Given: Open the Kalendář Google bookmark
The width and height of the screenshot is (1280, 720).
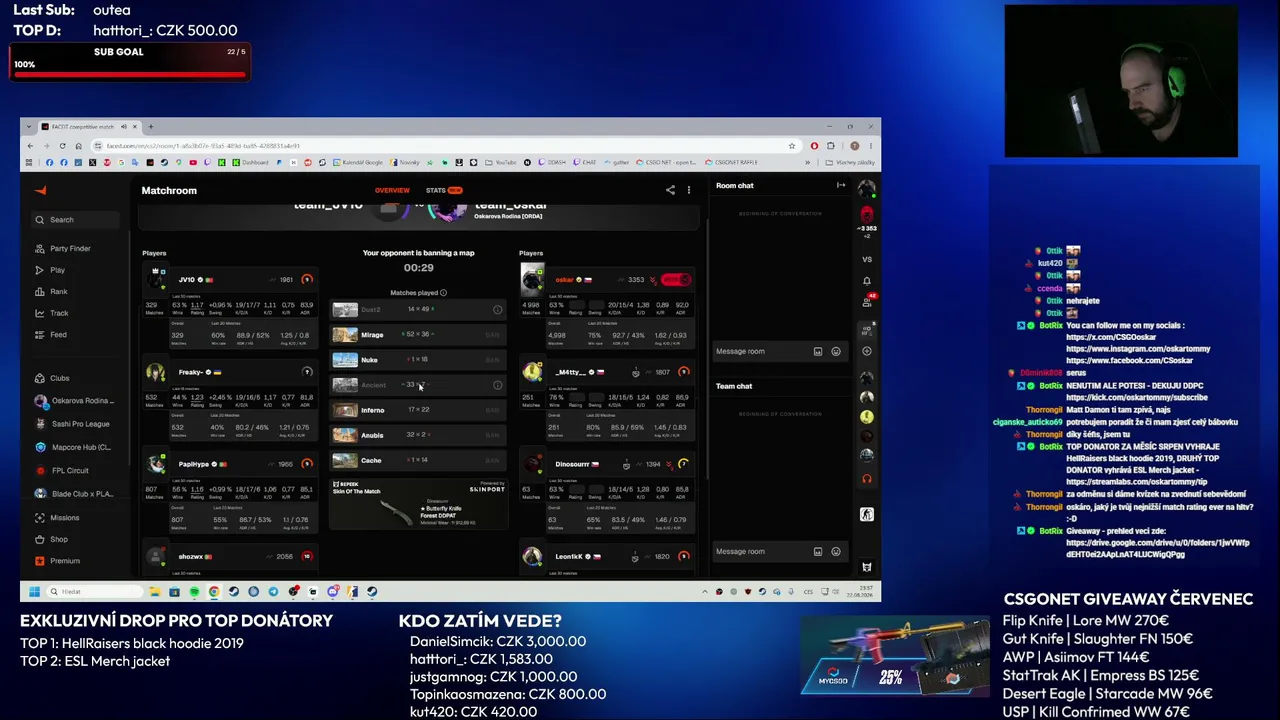Looking at the screenshot, I should point(358,162).
